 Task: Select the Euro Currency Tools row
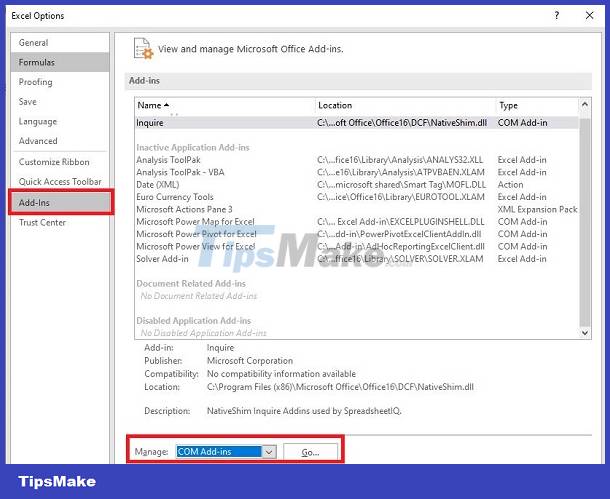[x=357, y=197]
